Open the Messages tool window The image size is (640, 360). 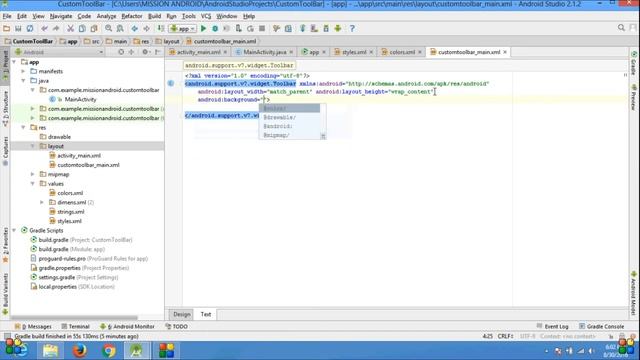point(33,327)
